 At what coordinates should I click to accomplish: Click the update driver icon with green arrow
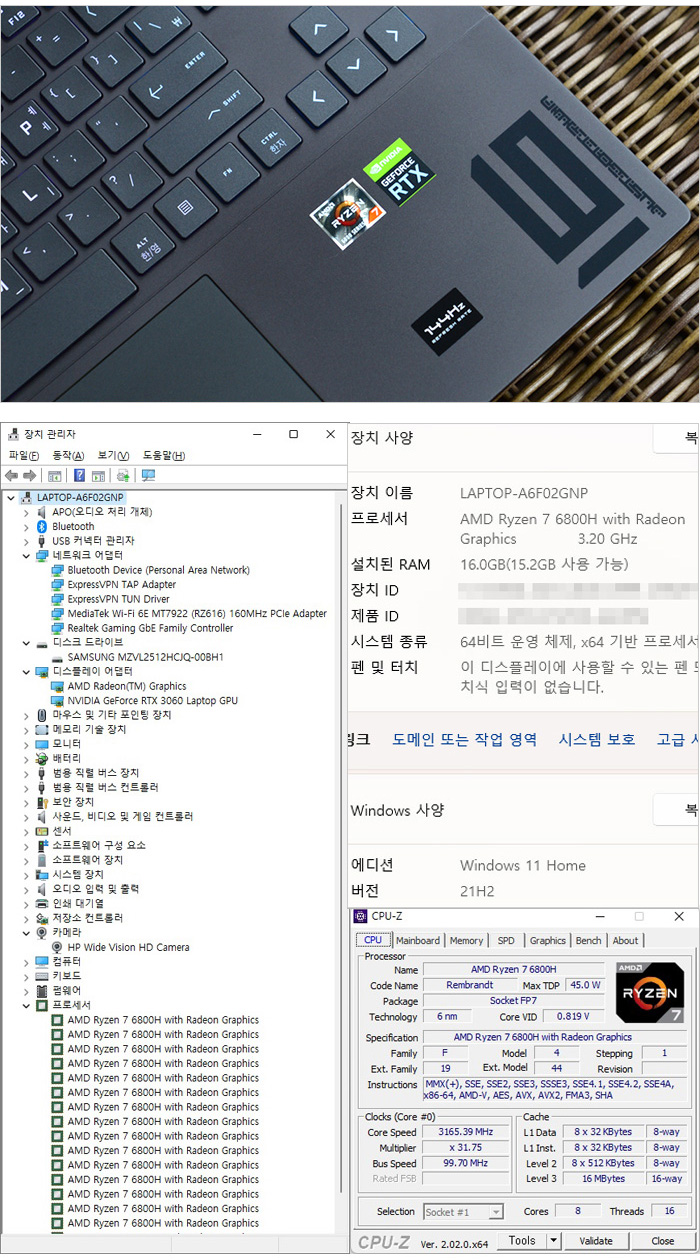[123, 476]
